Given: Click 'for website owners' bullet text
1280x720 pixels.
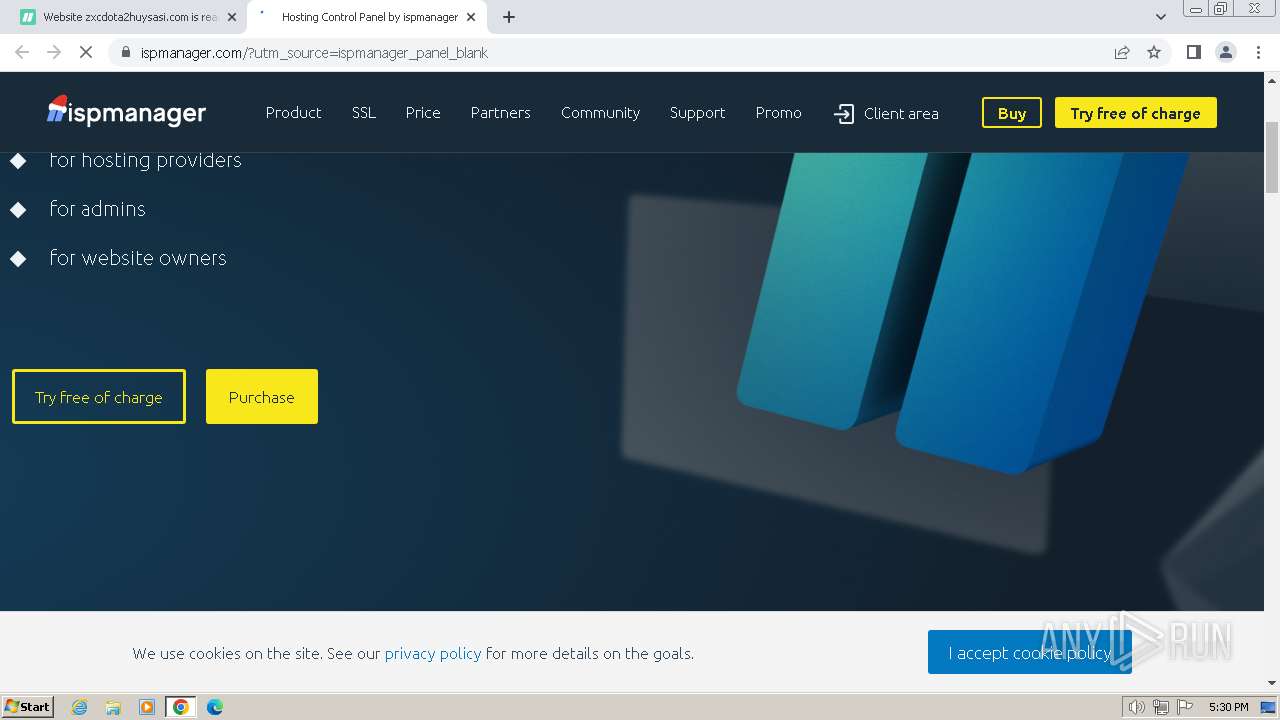Looking at the screenshot, I should coord(138,258).
